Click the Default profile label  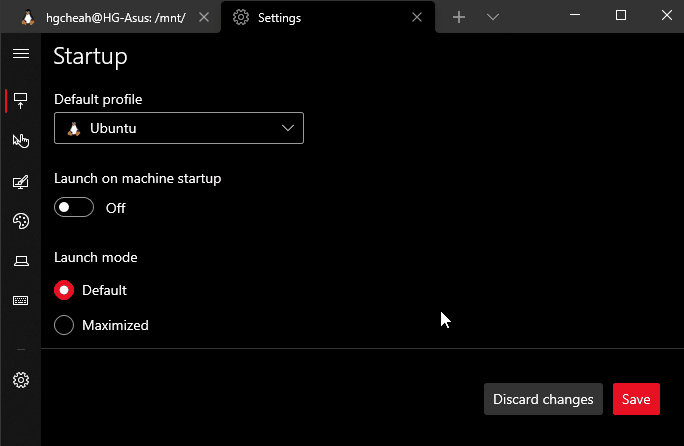point(98,99)
